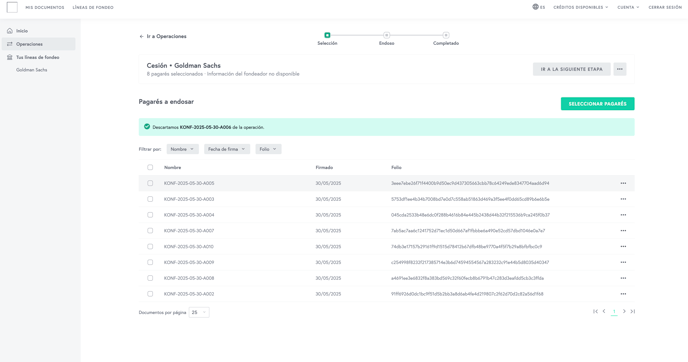Go to next page arrow
The height and width of the screenshot is (362, 688).
pyautogui.click(x=624, y=312)
